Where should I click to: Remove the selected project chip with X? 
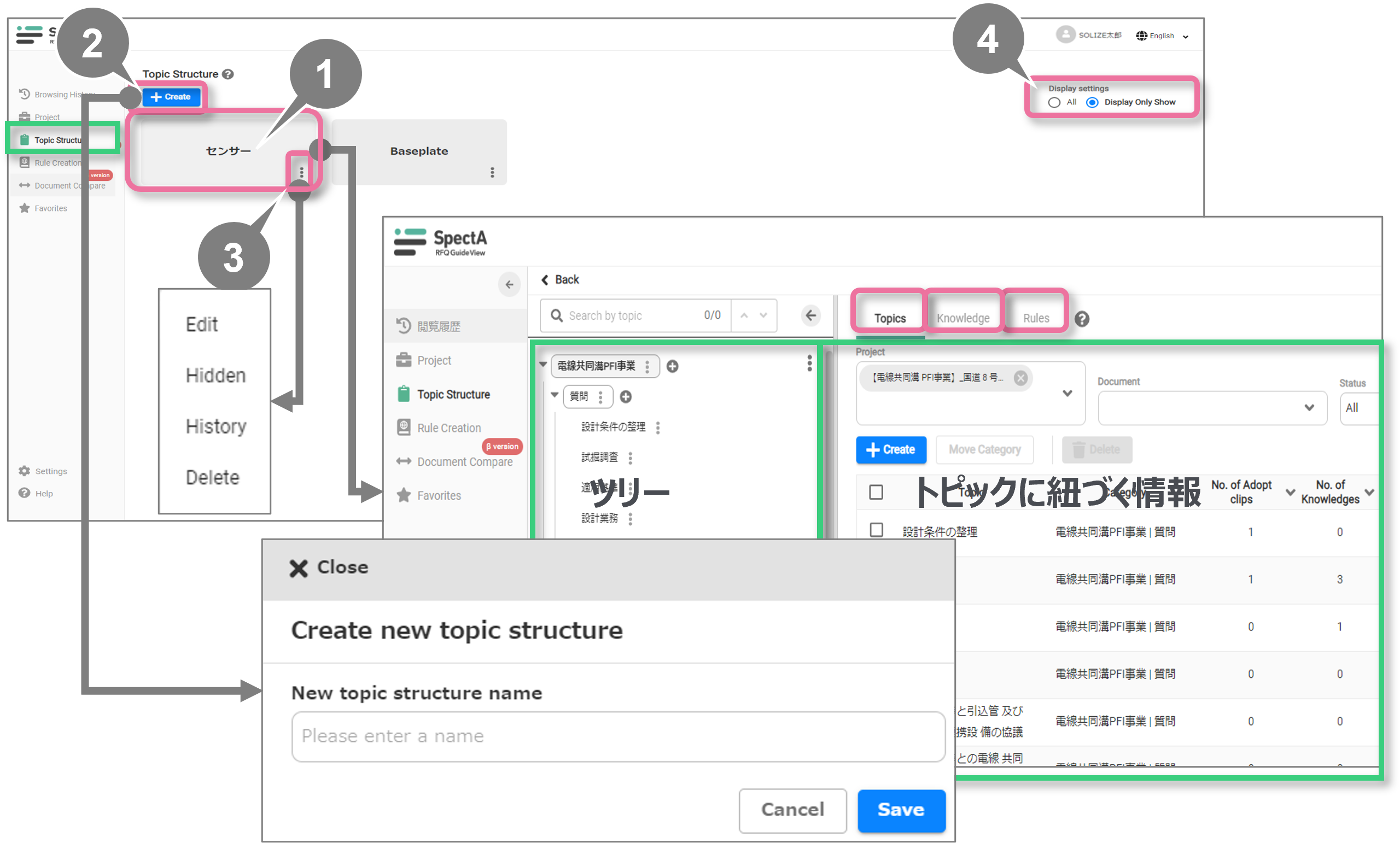click(1020, 378)
